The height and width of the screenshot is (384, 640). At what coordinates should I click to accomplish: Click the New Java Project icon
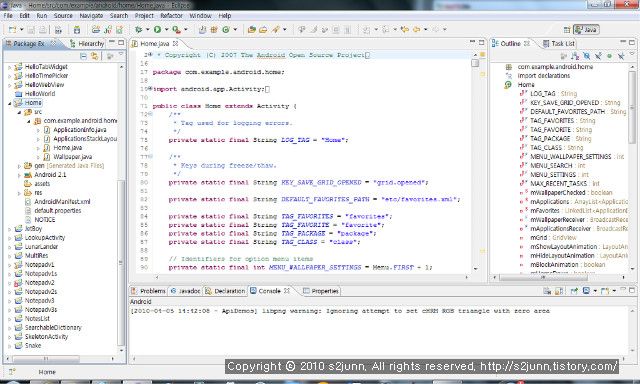202,29
